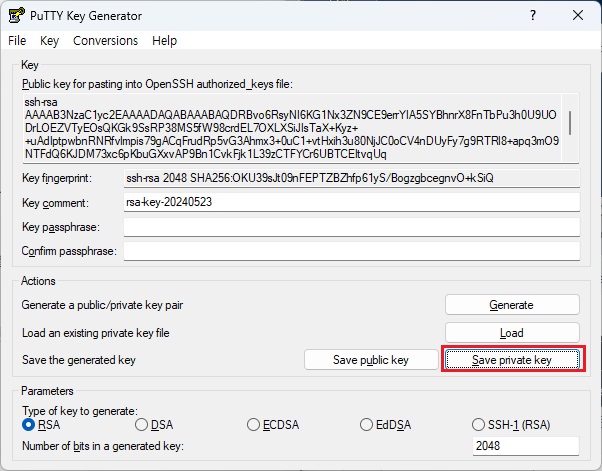Click Save private key button
The image size is (602, 471).
pyautogui.click(x=512, y=360)
